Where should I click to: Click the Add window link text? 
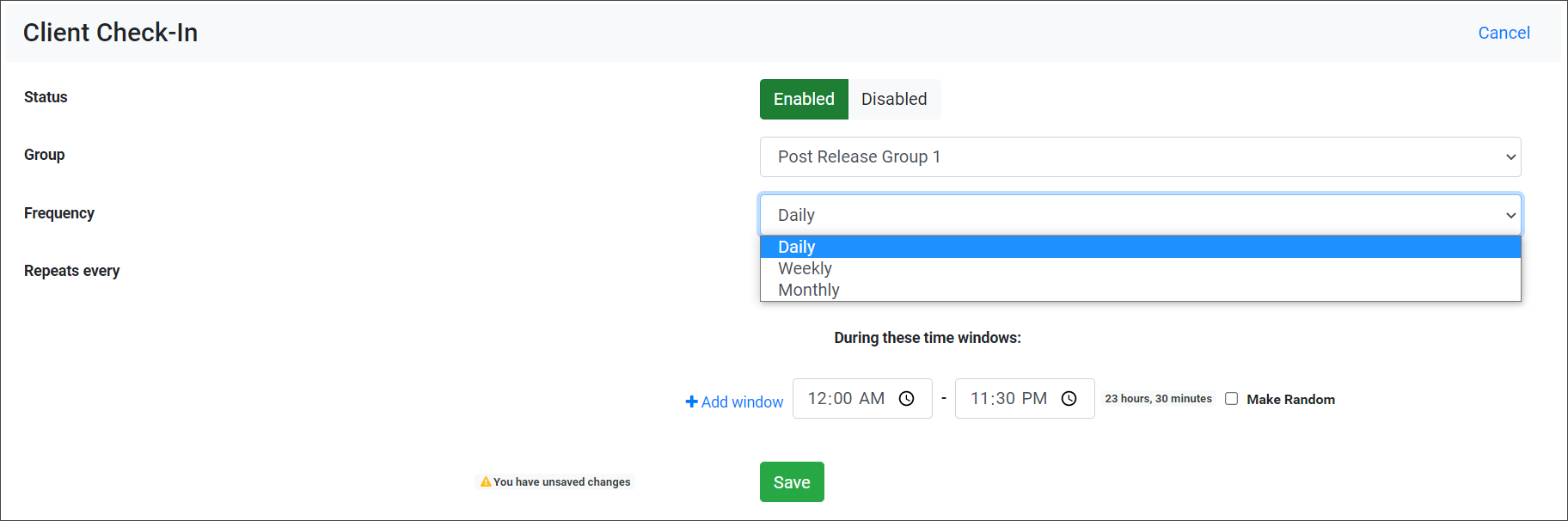tap(742, 402)
